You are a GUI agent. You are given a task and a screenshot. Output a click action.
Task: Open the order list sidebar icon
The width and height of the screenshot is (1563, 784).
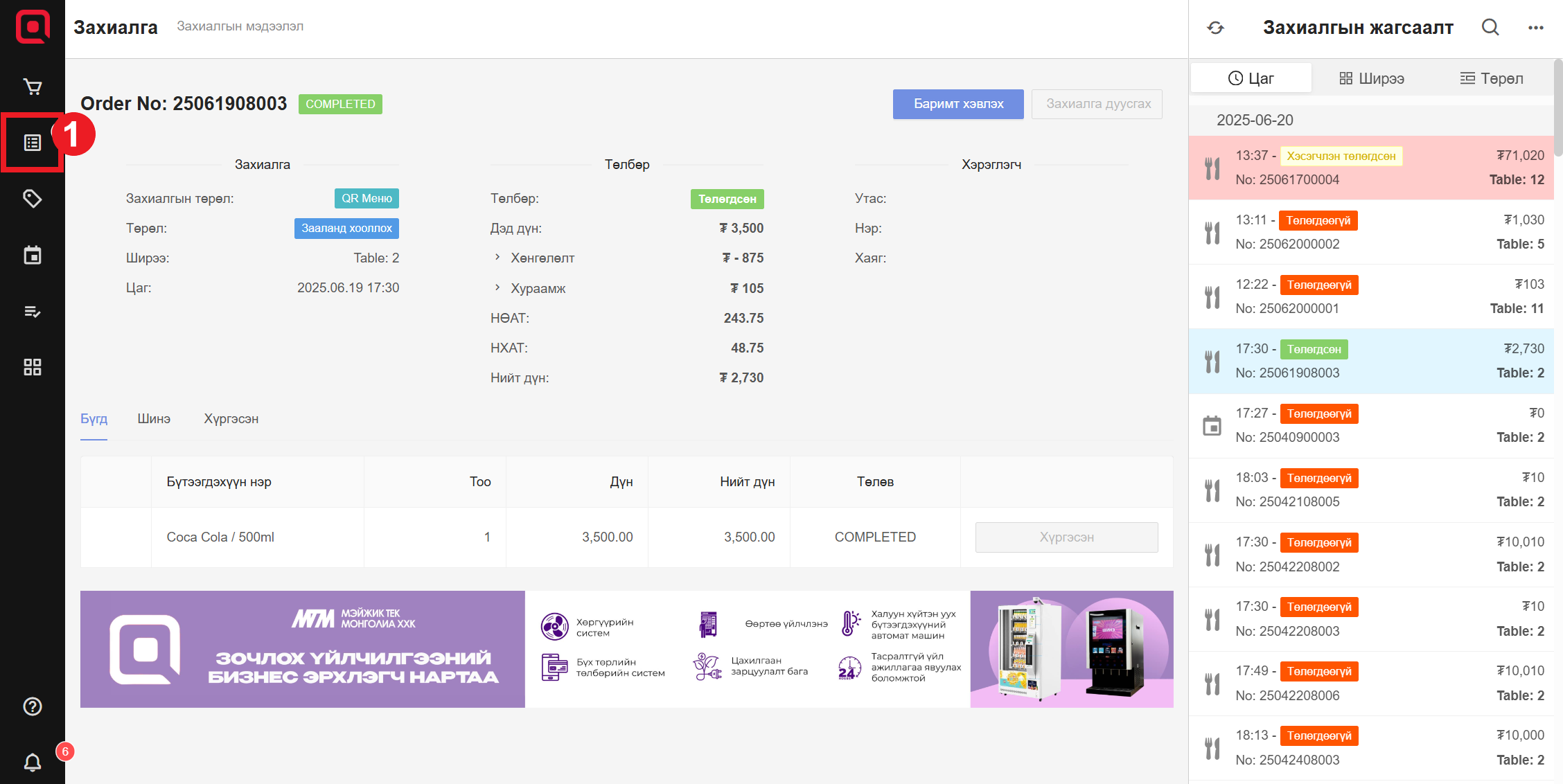click(x=33, y=143)
